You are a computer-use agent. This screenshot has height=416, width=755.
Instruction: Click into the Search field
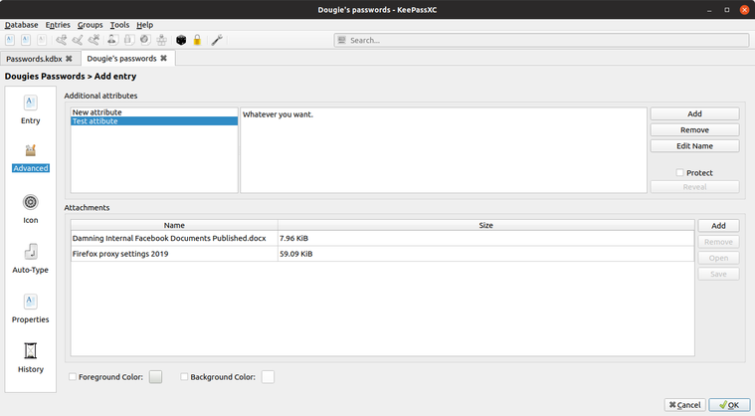click(541, 40)
